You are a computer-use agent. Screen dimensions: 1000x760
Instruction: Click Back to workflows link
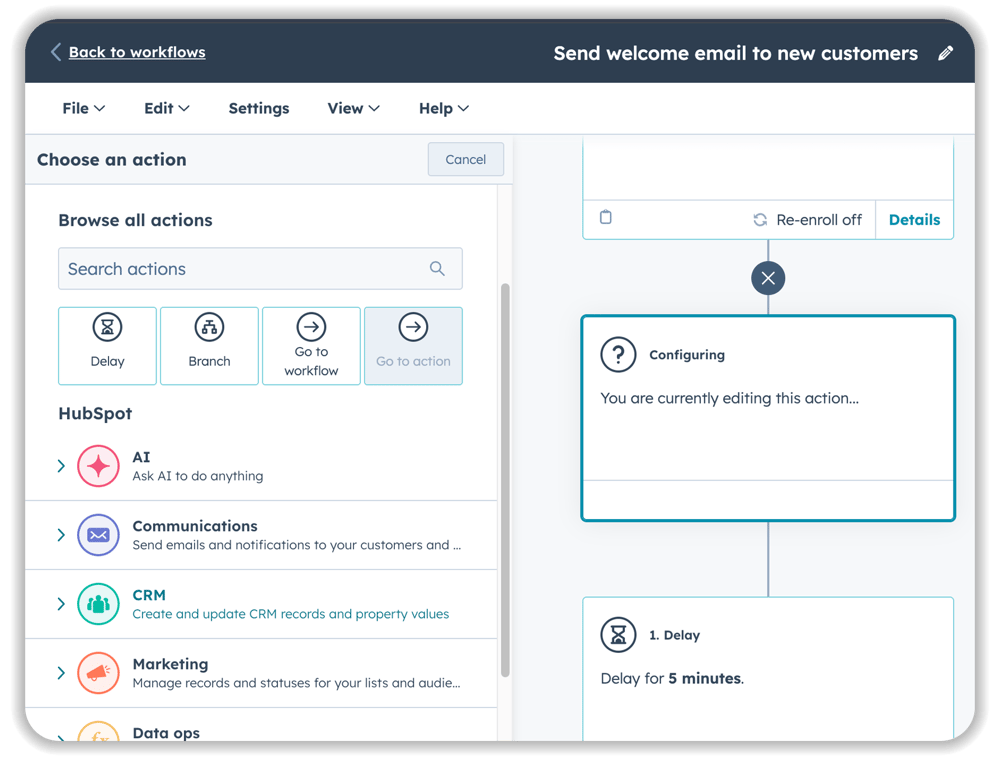pos(137,52)
